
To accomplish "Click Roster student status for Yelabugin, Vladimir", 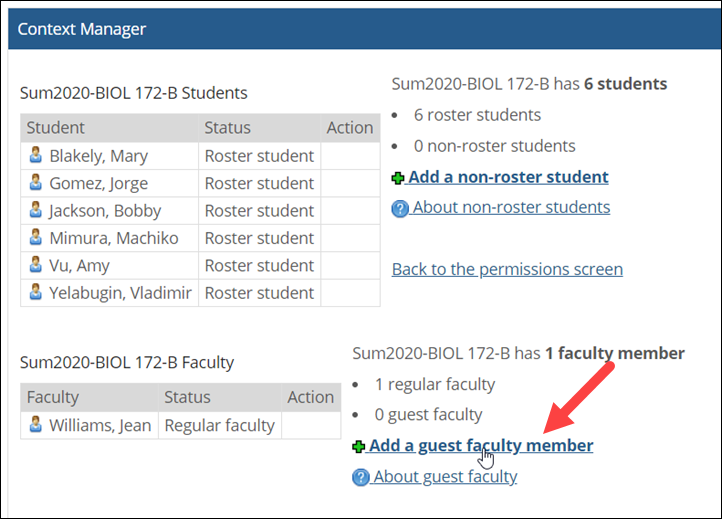I will coord(259,292).
